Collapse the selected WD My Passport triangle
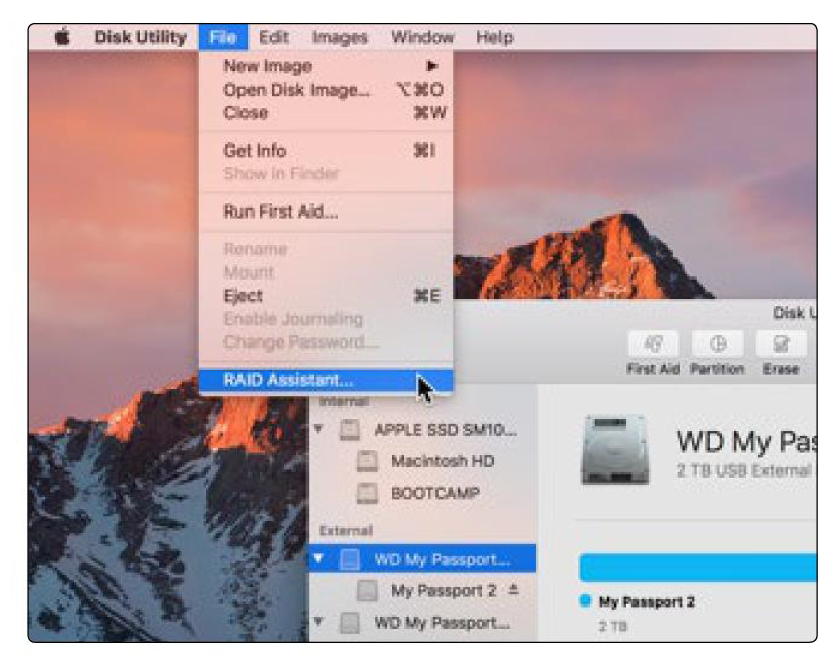 pyautogui.click(x=319, y=558)
